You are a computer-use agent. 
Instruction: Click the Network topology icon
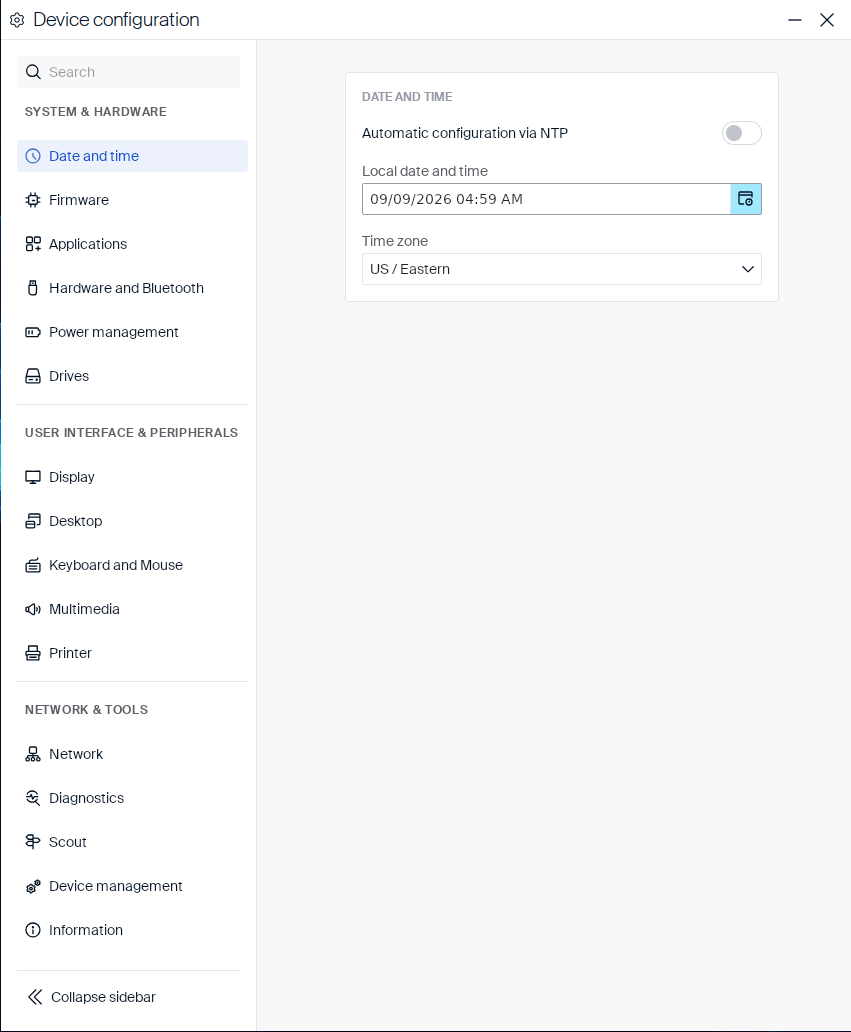(x=33, y=754)
